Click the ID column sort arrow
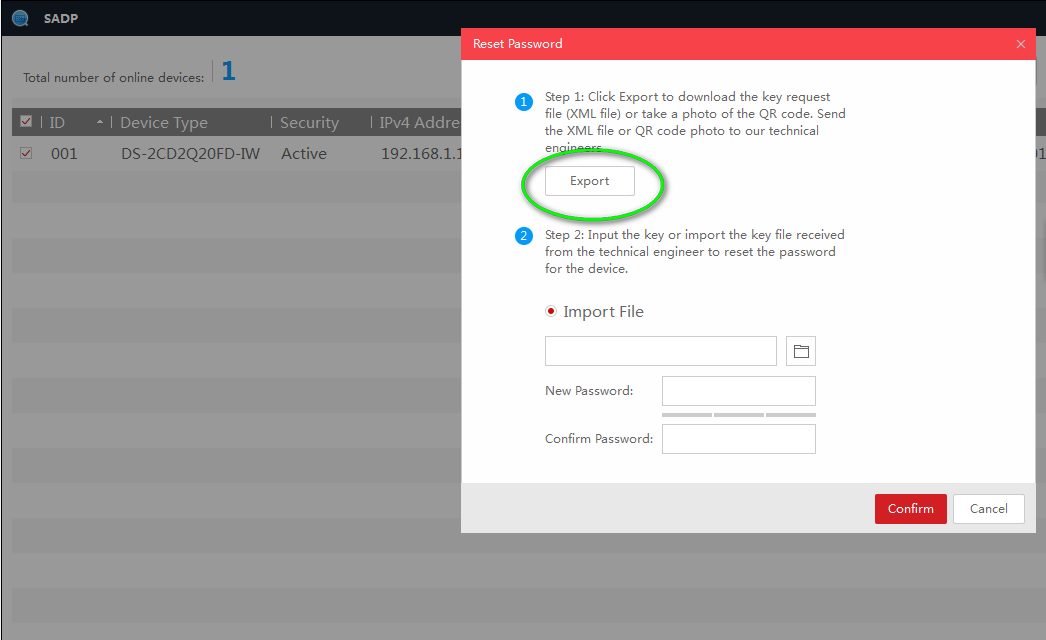This screenshot has height=640, width=1046. coord(99,122)
